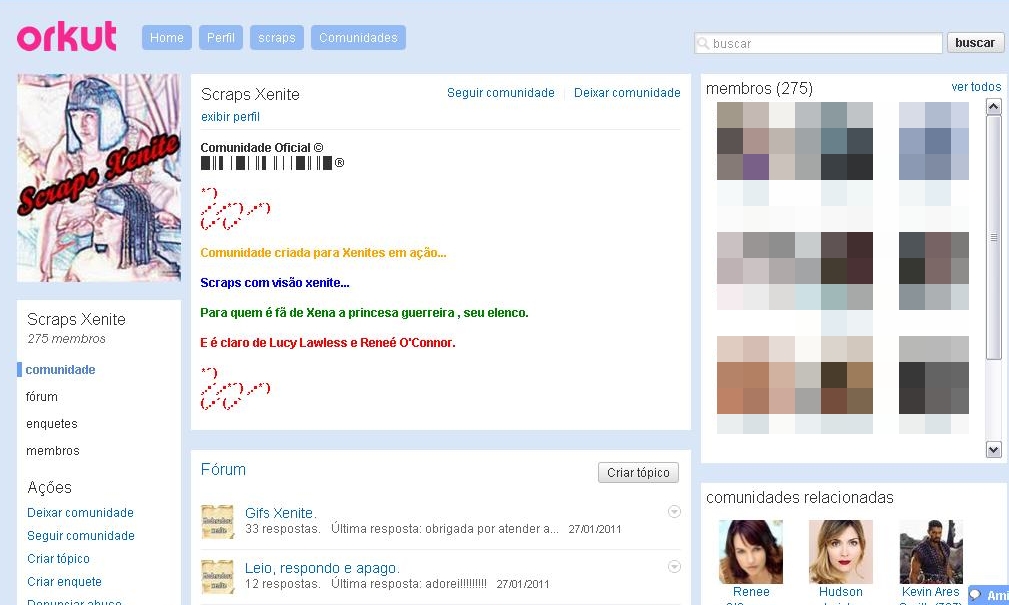Open the Leio, respondo e apago. topic
1009x605 pixels.
[322, 568]
